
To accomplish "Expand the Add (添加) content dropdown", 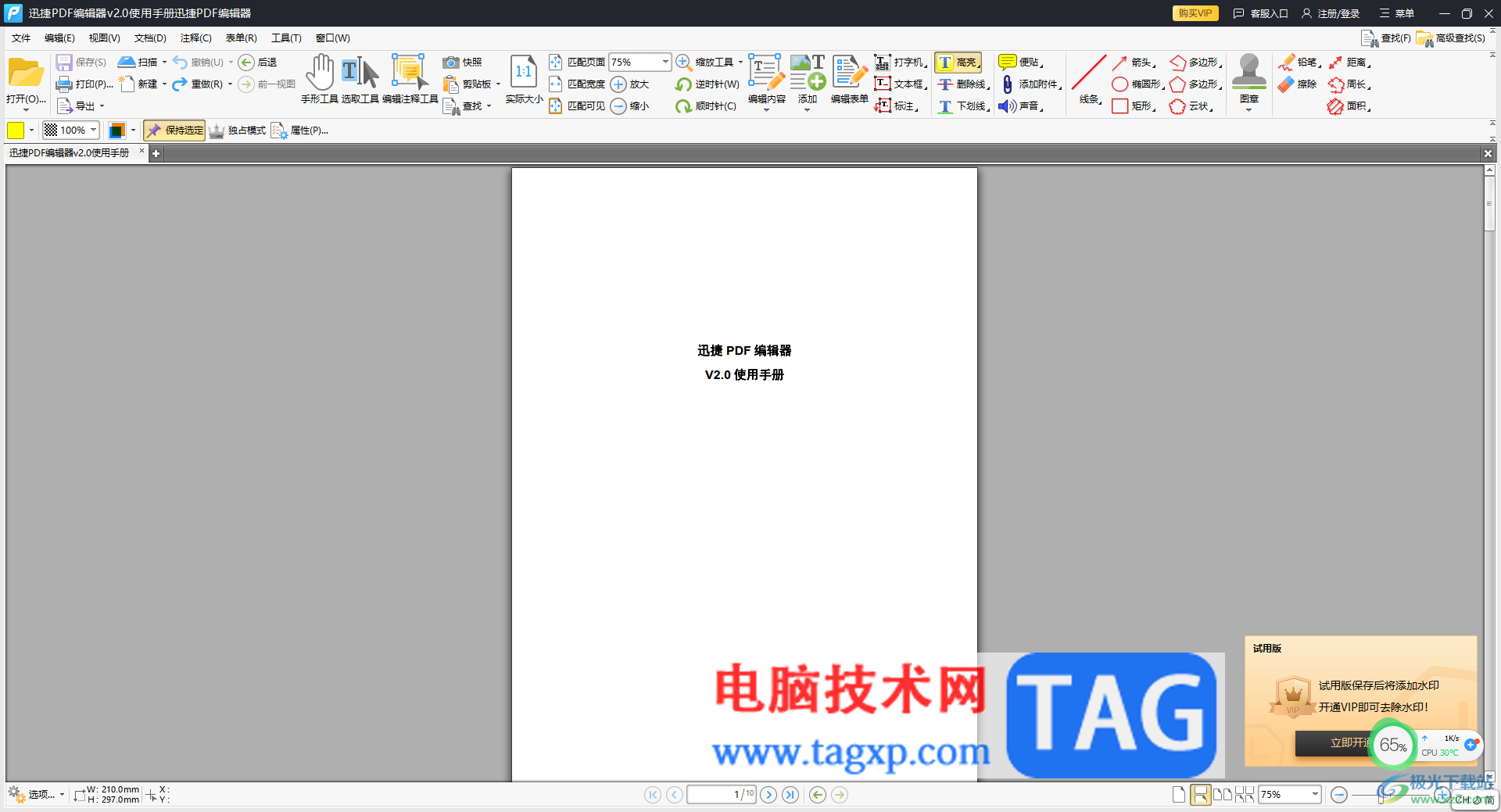I will [807, 110].
